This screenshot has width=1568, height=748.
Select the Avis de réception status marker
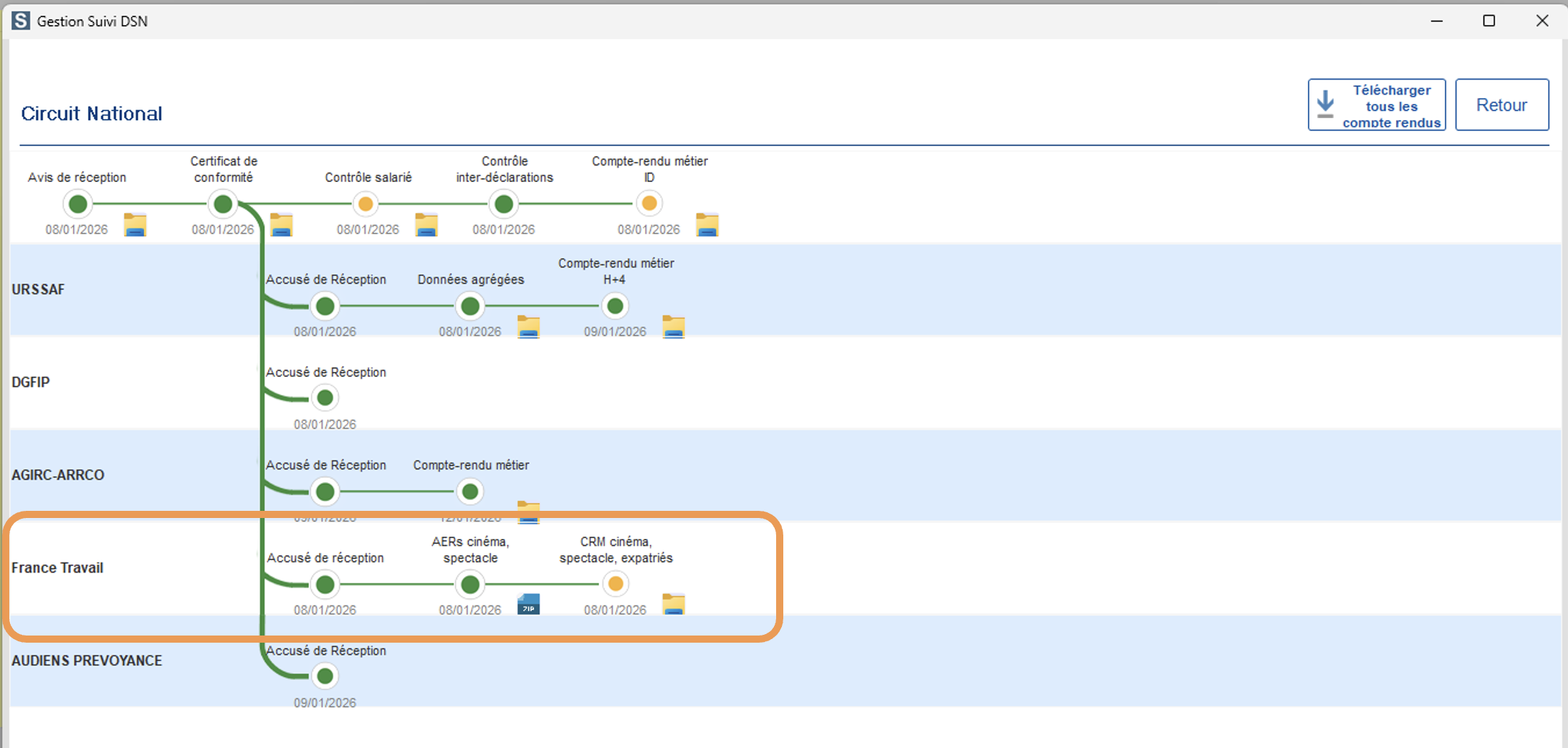pyautogui.click(x=78, y=204)
